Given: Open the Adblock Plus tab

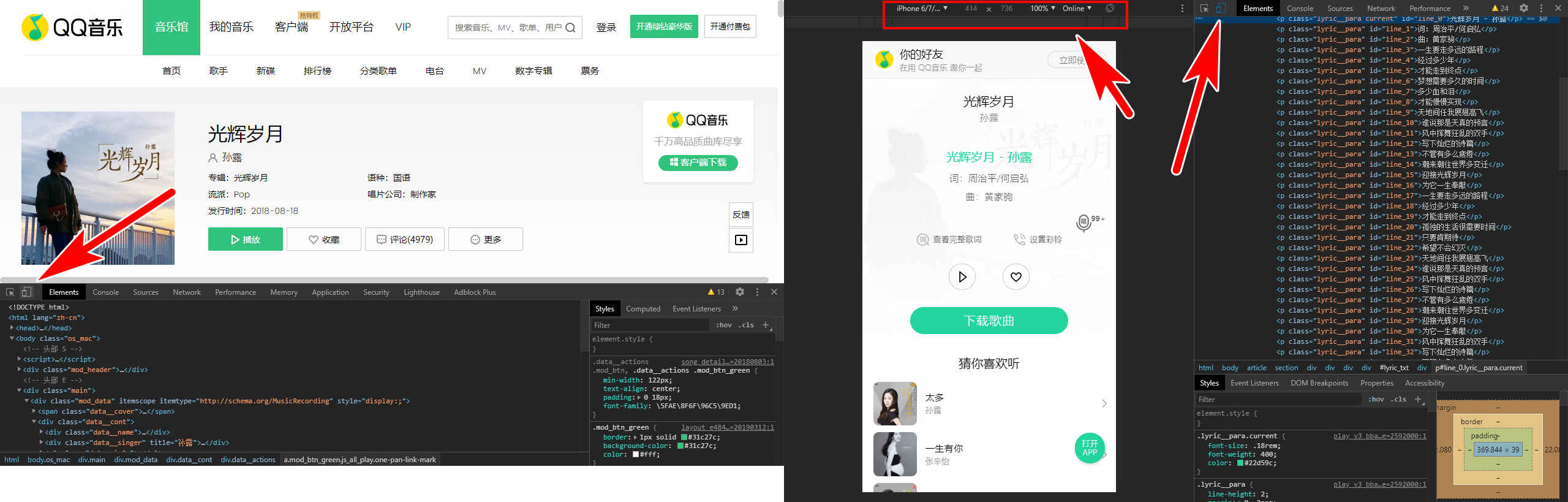Looking at the screenshot, I should pyautogui.click(x=475, y=292).
